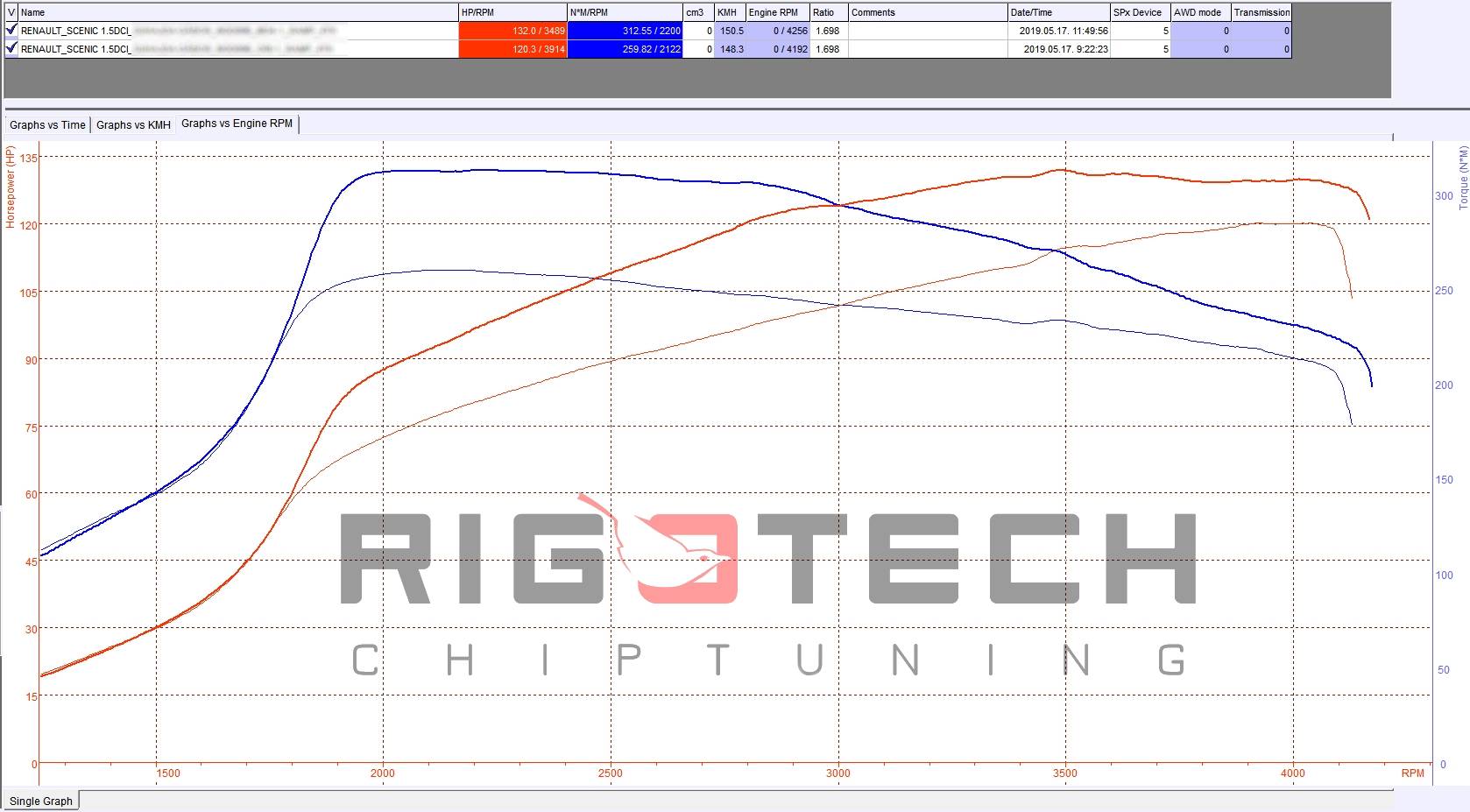This screenshot has width=1470, height=812.
Task: Uncheck the run with 120.3 HP
Action: click(x=11, y=48)
